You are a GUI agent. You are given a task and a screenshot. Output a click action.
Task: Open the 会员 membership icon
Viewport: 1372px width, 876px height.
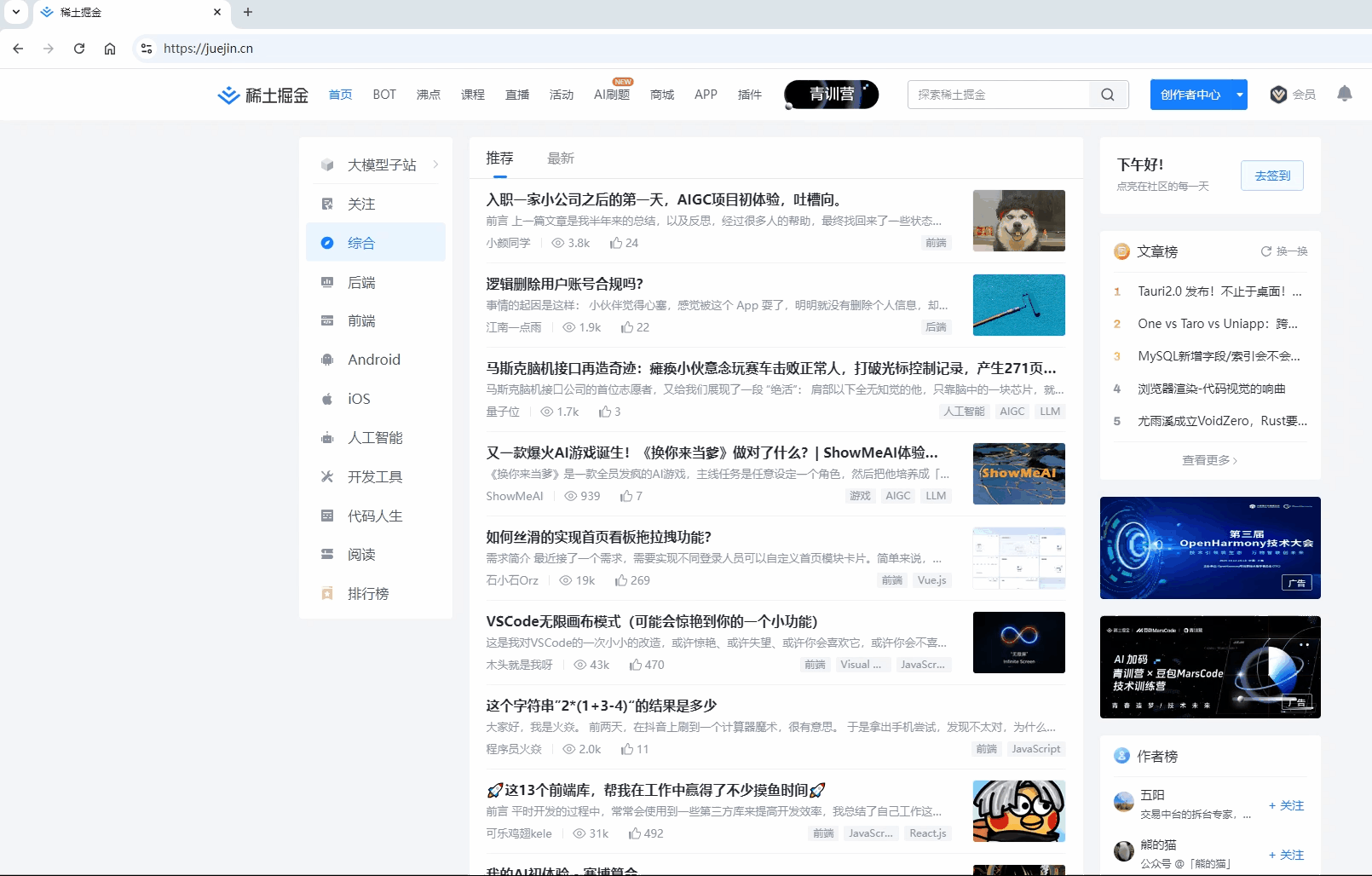pos(1278,95)
